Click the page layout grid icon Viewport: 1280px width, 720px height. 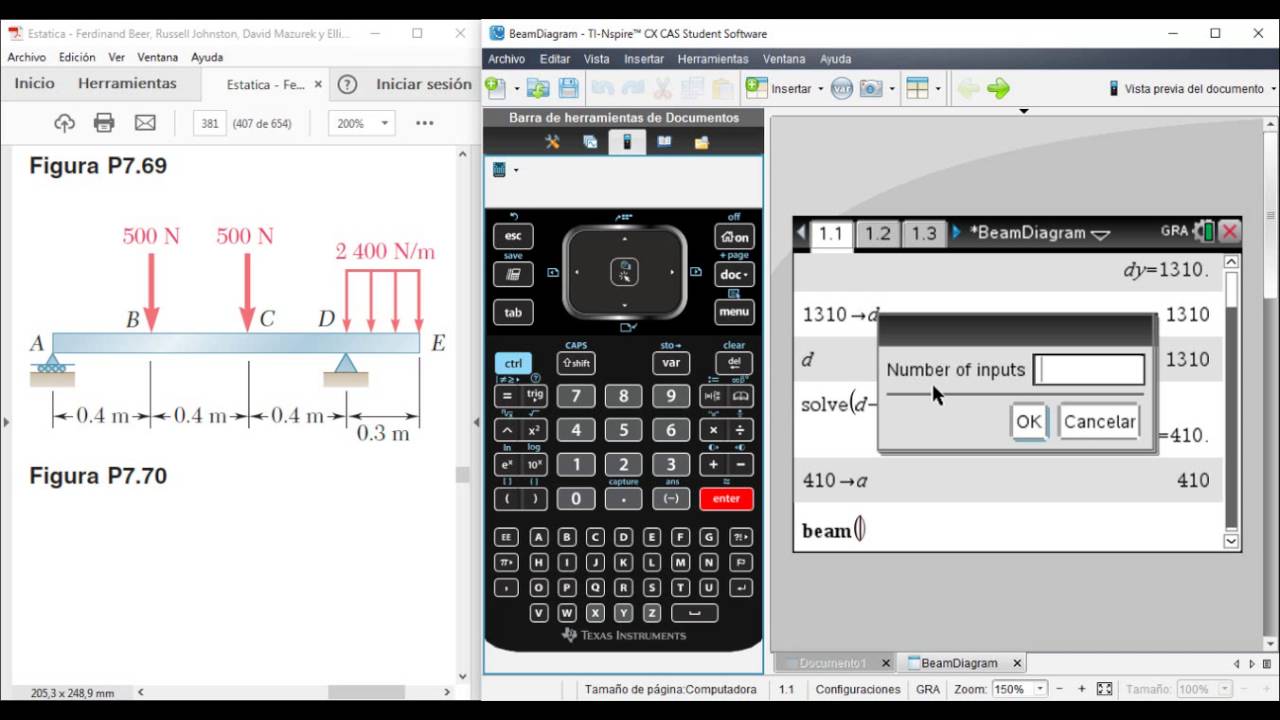[x=917, y=88]
